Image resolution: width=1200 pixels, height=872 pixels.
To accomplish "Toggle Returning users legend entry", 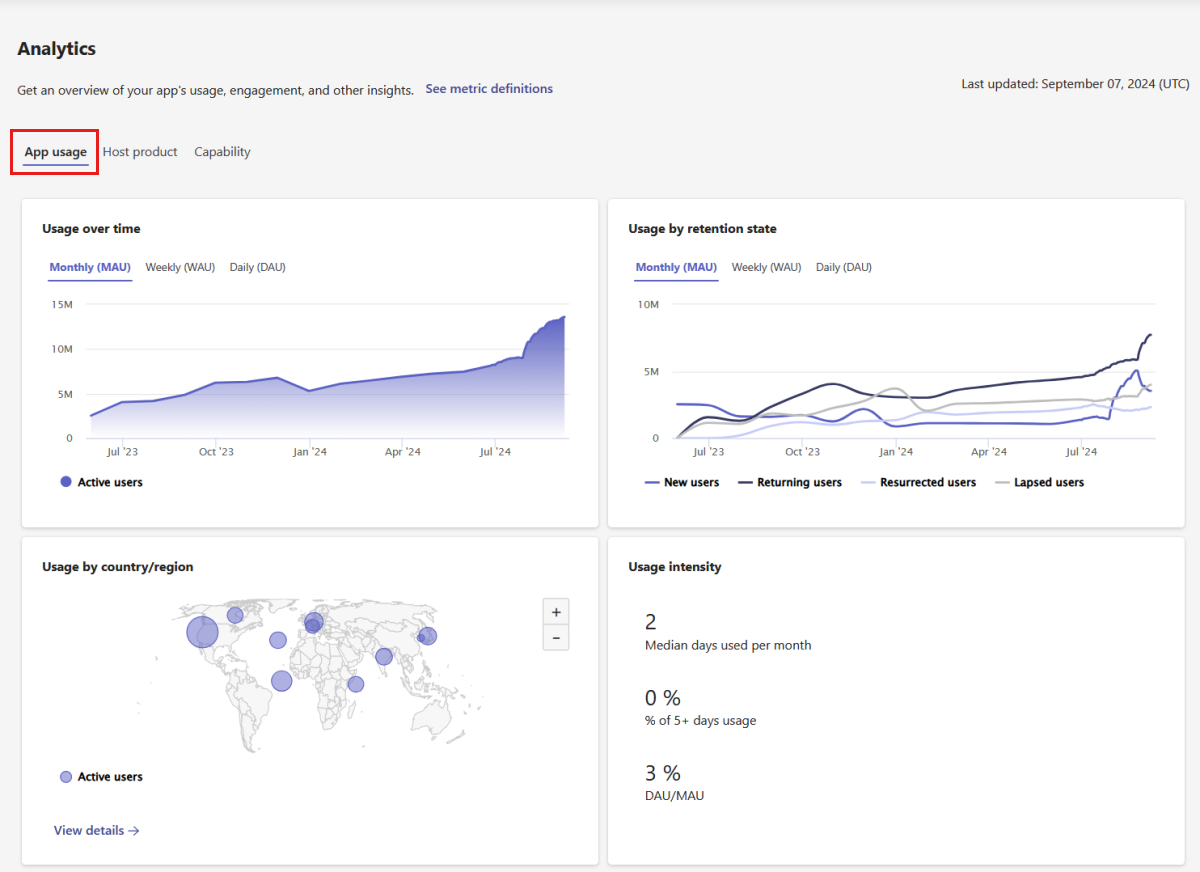I will coord(790,482).
